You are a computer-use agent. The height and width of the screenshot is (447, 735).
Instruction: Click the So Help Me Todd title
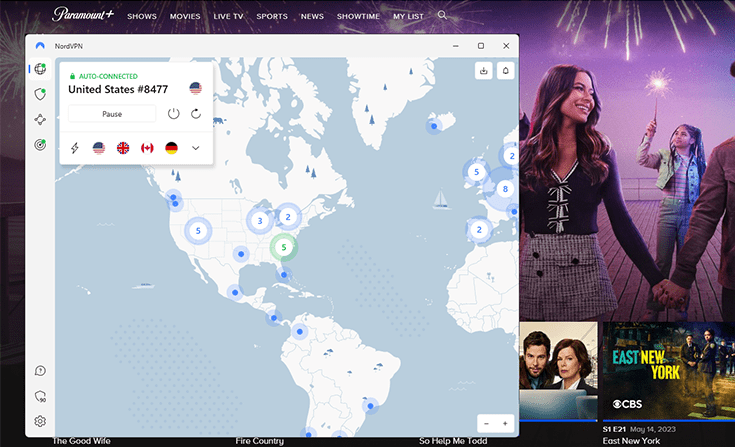(453, 441)
